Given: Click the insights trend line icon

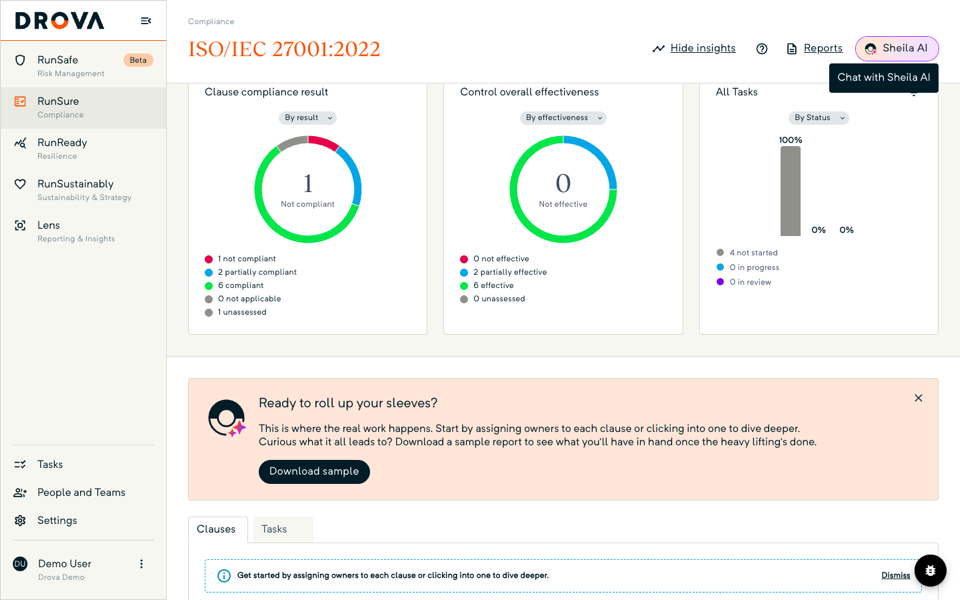Looking at the screenshot, I should (658, 49).
